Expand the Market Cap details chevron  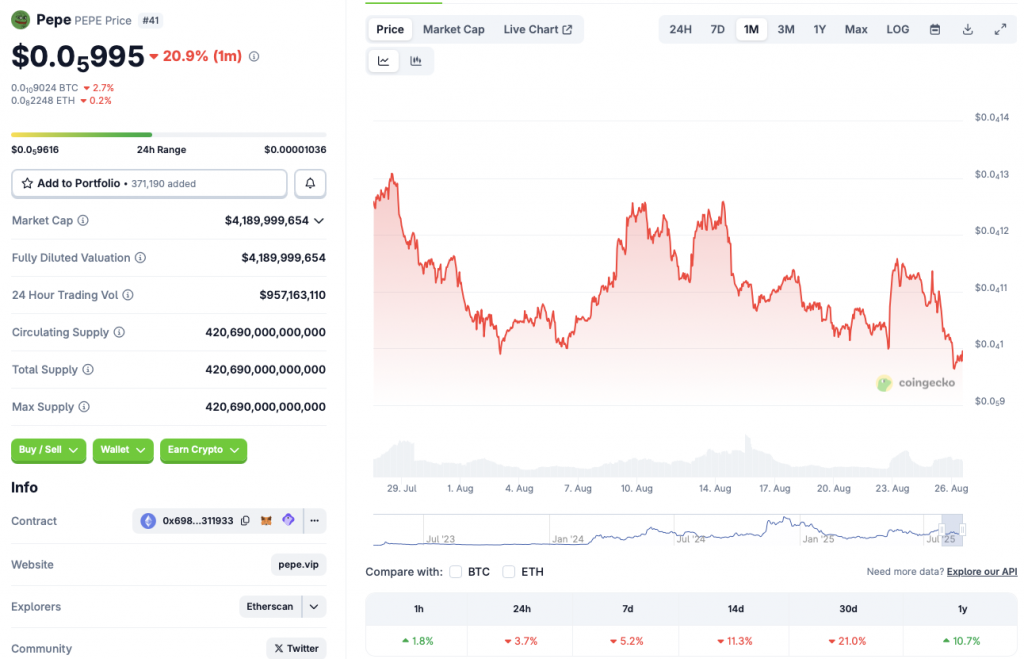[x=319, y=221]
